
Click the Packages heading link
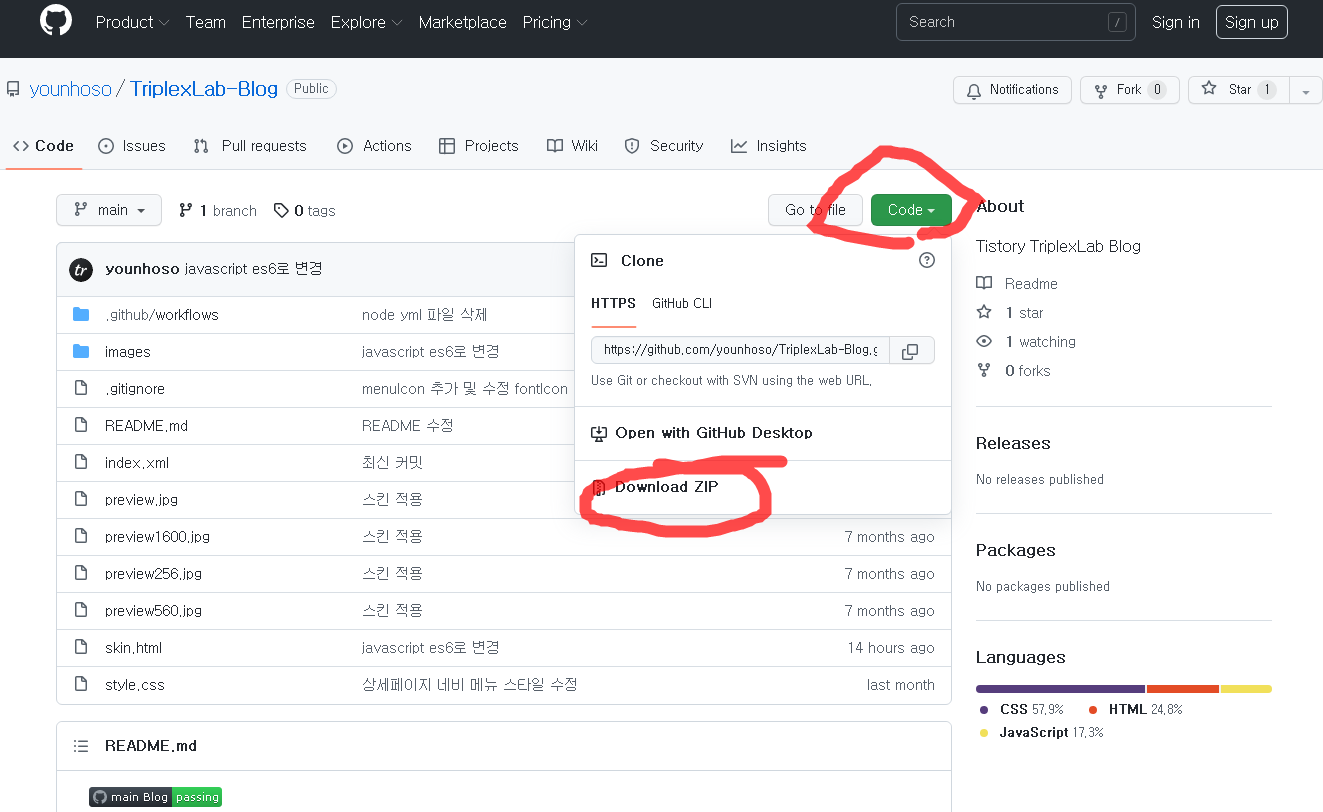1016,551
